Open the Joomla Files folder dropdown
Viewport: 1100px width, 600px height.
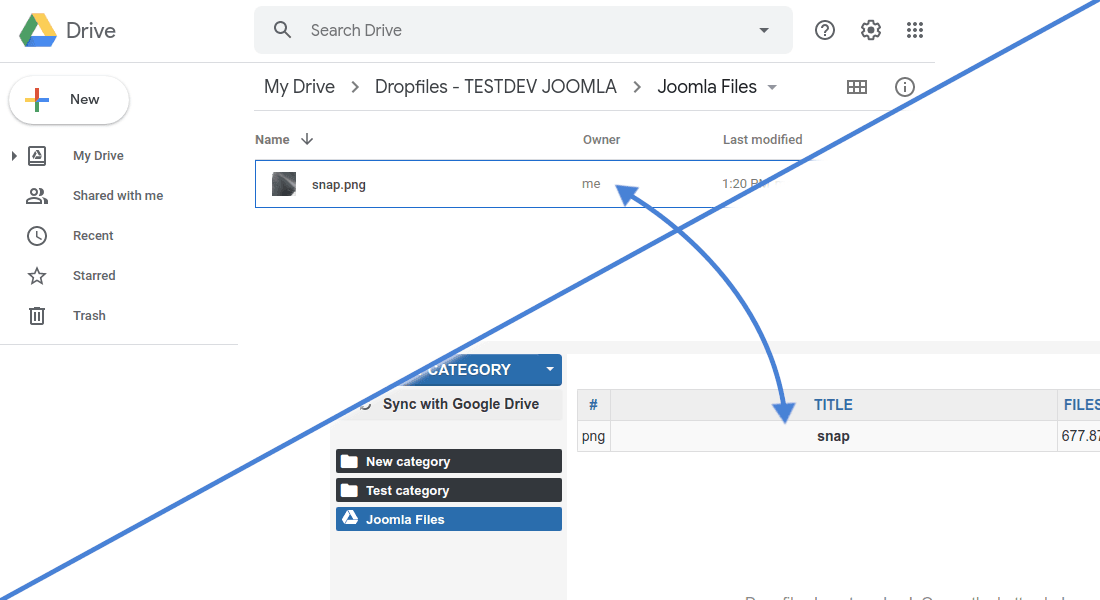(772, 88)
